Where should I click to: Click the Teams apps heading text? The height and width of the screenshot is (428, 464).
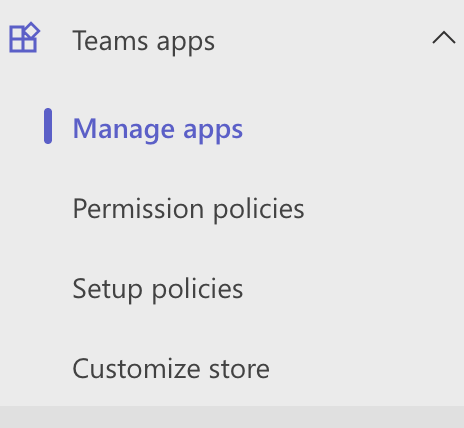tap(144, 41)
